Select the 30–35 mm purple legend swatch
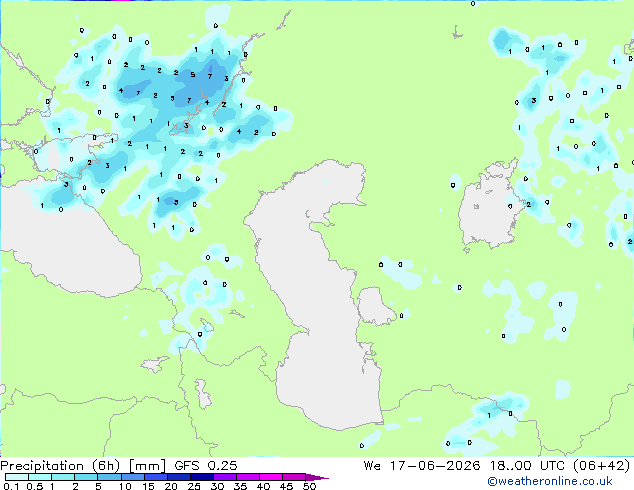Screen dimensions: 634x490 coord(224,477)
